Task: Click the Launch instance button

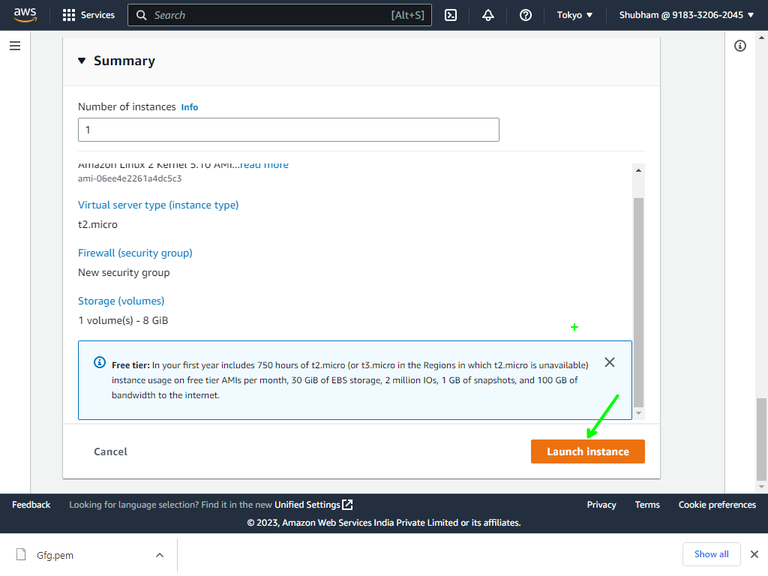Action: pyautogui.click(x=588, y=452)
